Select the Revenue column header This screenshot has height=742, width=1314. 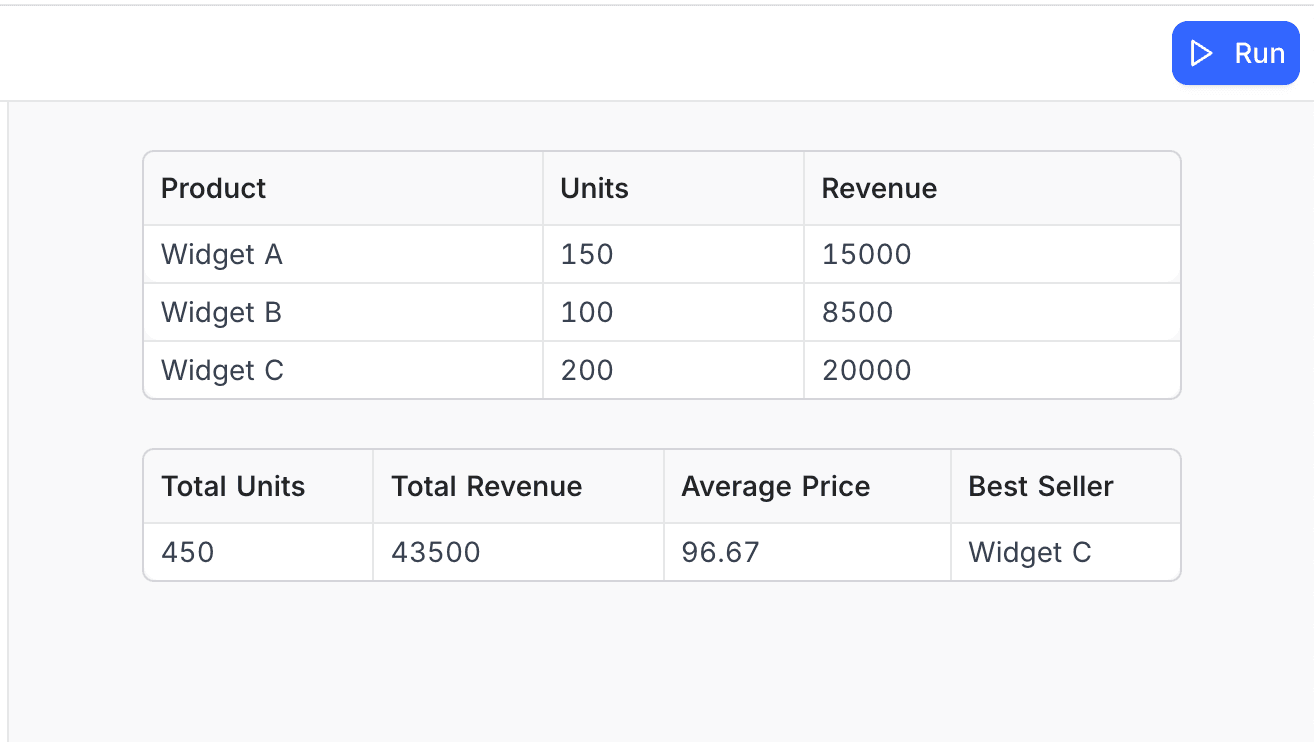tap(879, 188)
